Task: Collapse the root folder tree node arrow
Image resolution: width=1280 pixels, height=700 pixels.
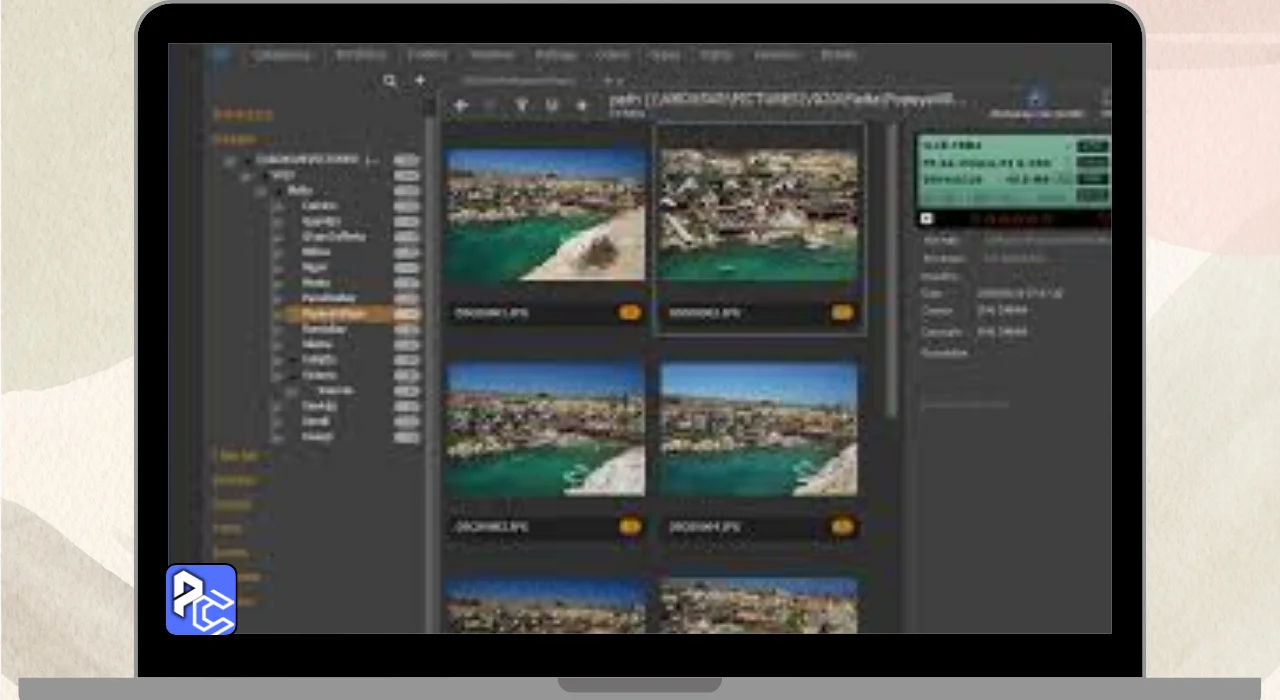Action: [247, 160]
